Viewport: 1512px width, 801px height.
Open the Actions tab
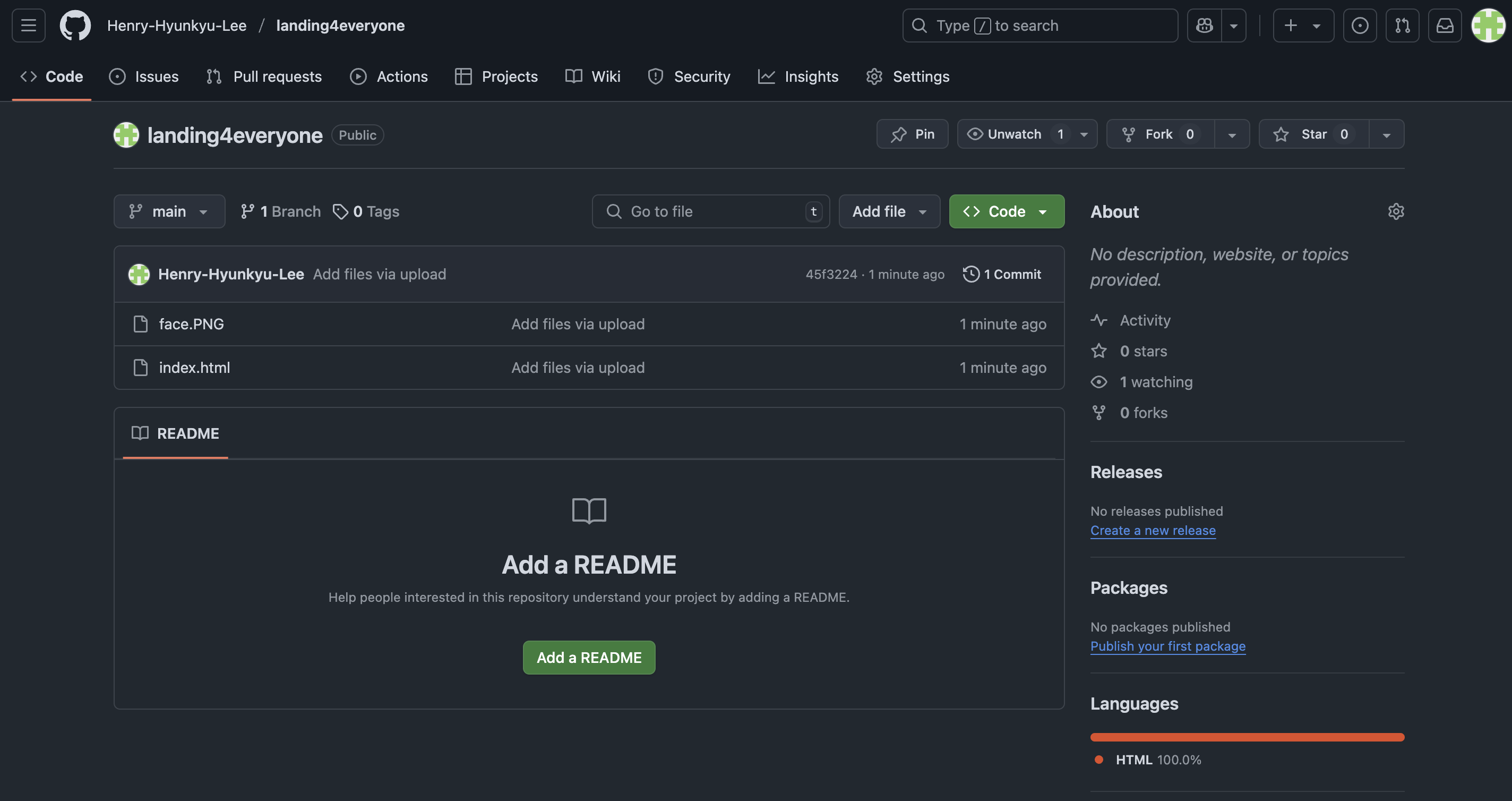coord(389,76)
